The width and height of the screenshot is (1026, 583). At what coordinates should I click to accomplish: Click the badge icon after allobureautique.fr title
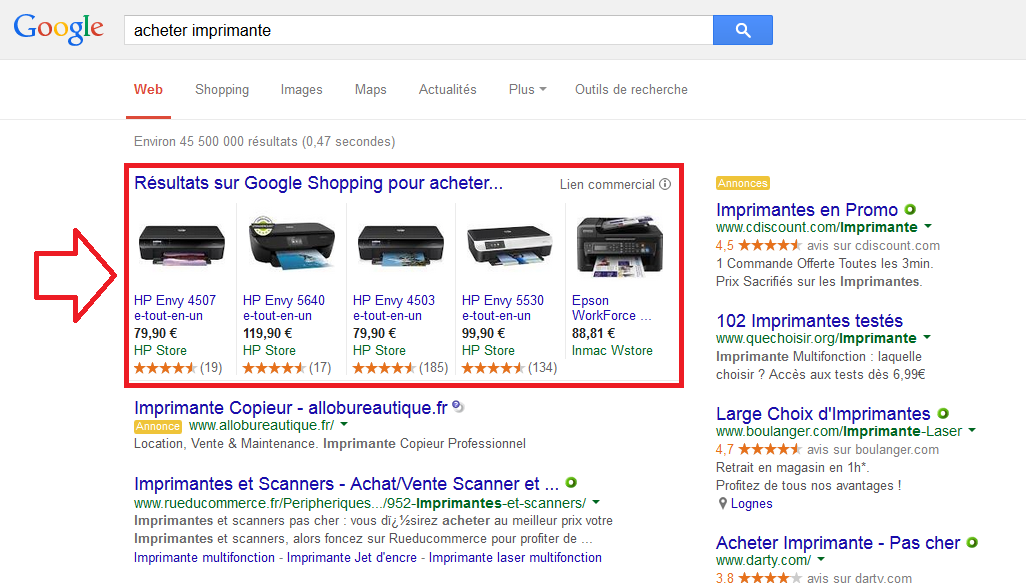[x=458, y=406]
